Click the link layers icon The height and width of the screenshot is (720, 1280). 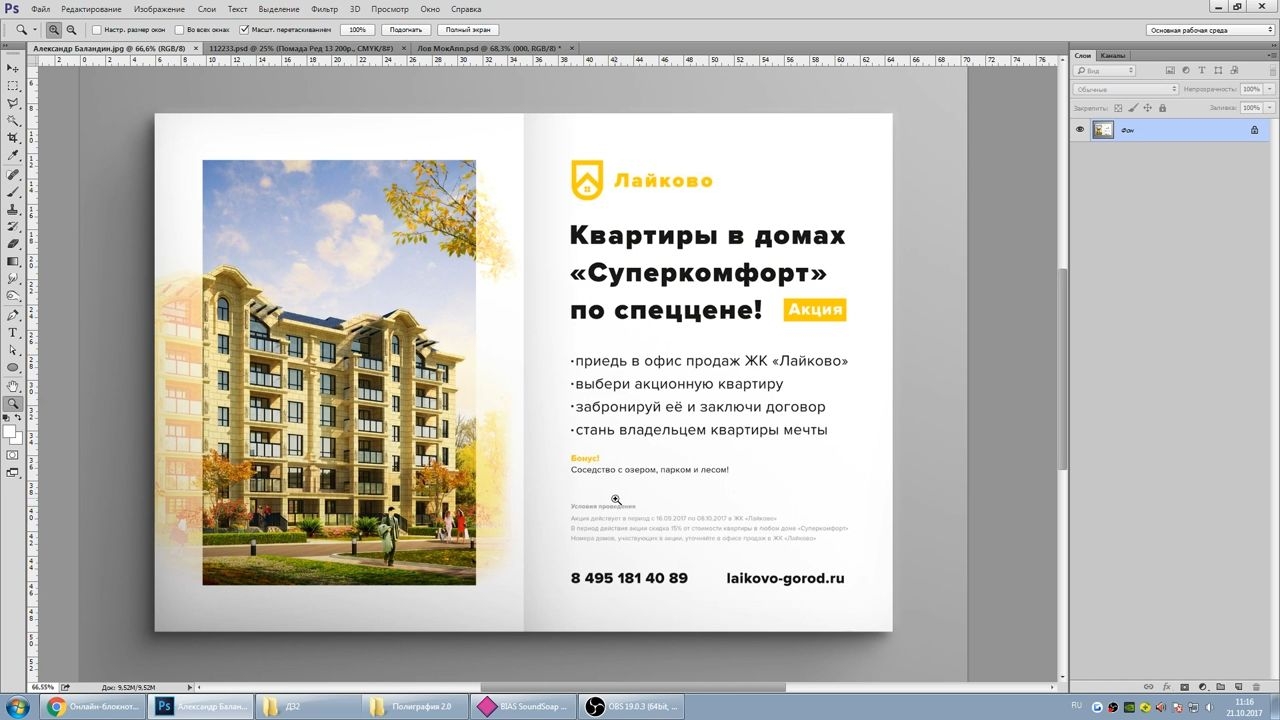tap(1149, 687)
